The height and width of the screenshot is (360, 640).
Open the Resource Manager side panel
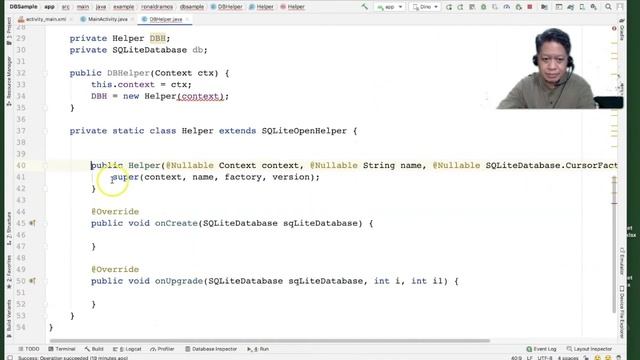(x=9, y=82)
